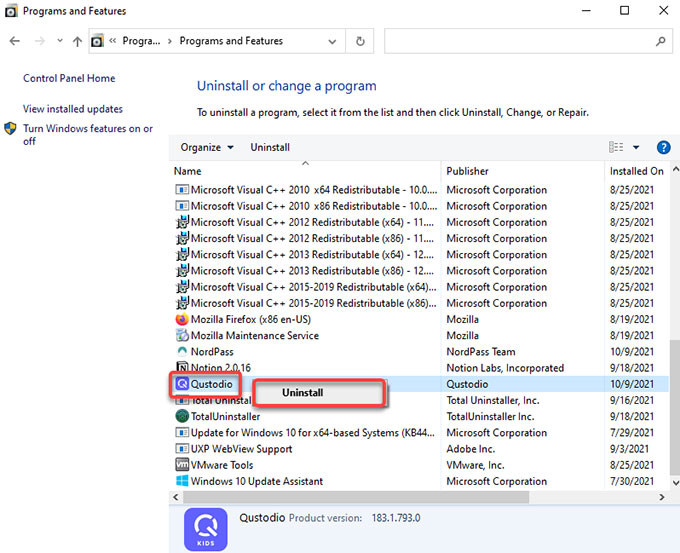Viewport: 680px width, 553px height.
Task: Click the horizontal scrollbar left arrow
Action: [x=176, y=497]
